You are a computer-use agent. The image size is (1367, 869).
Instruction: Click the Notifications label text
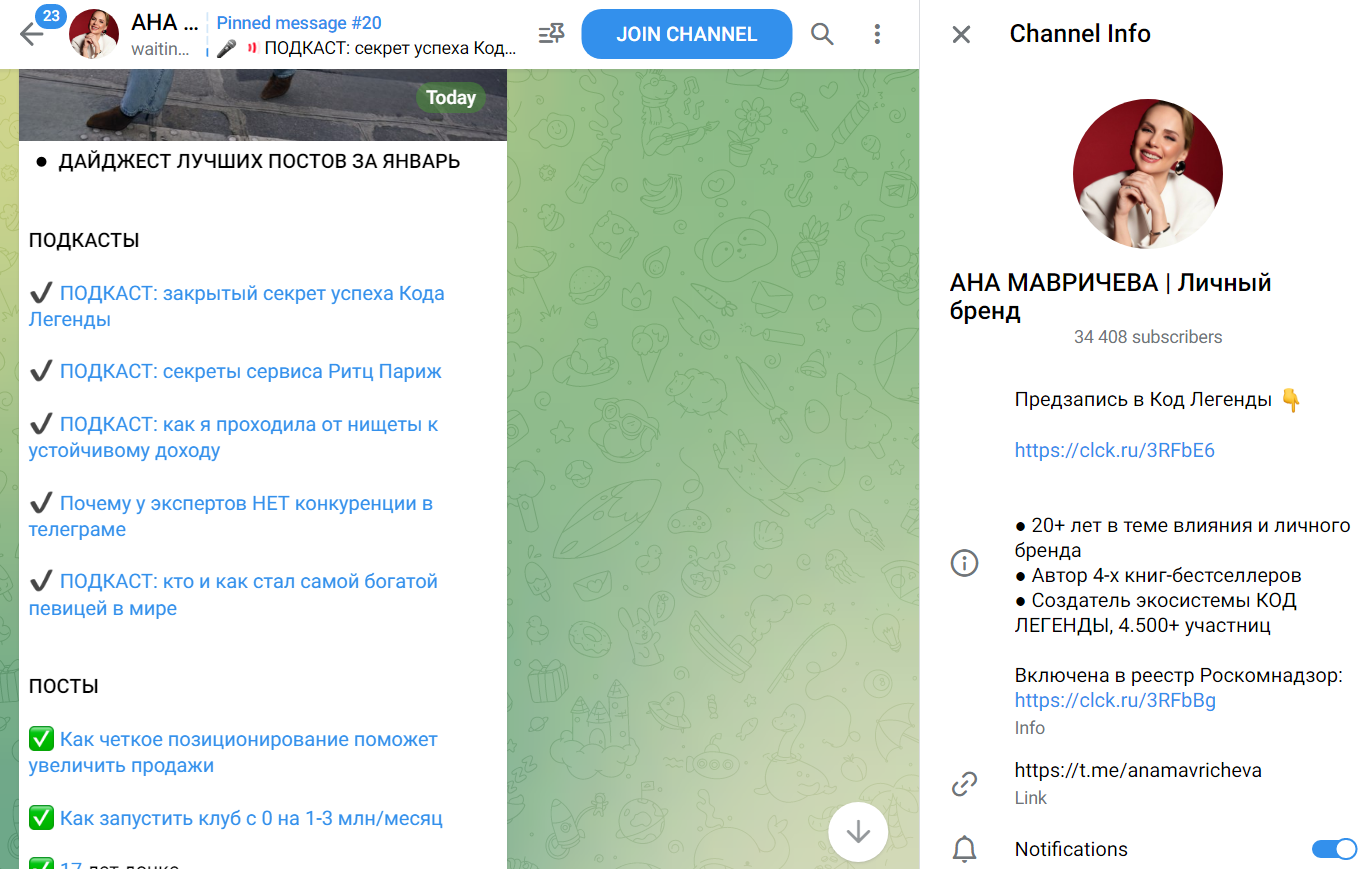click(1071, 849)
